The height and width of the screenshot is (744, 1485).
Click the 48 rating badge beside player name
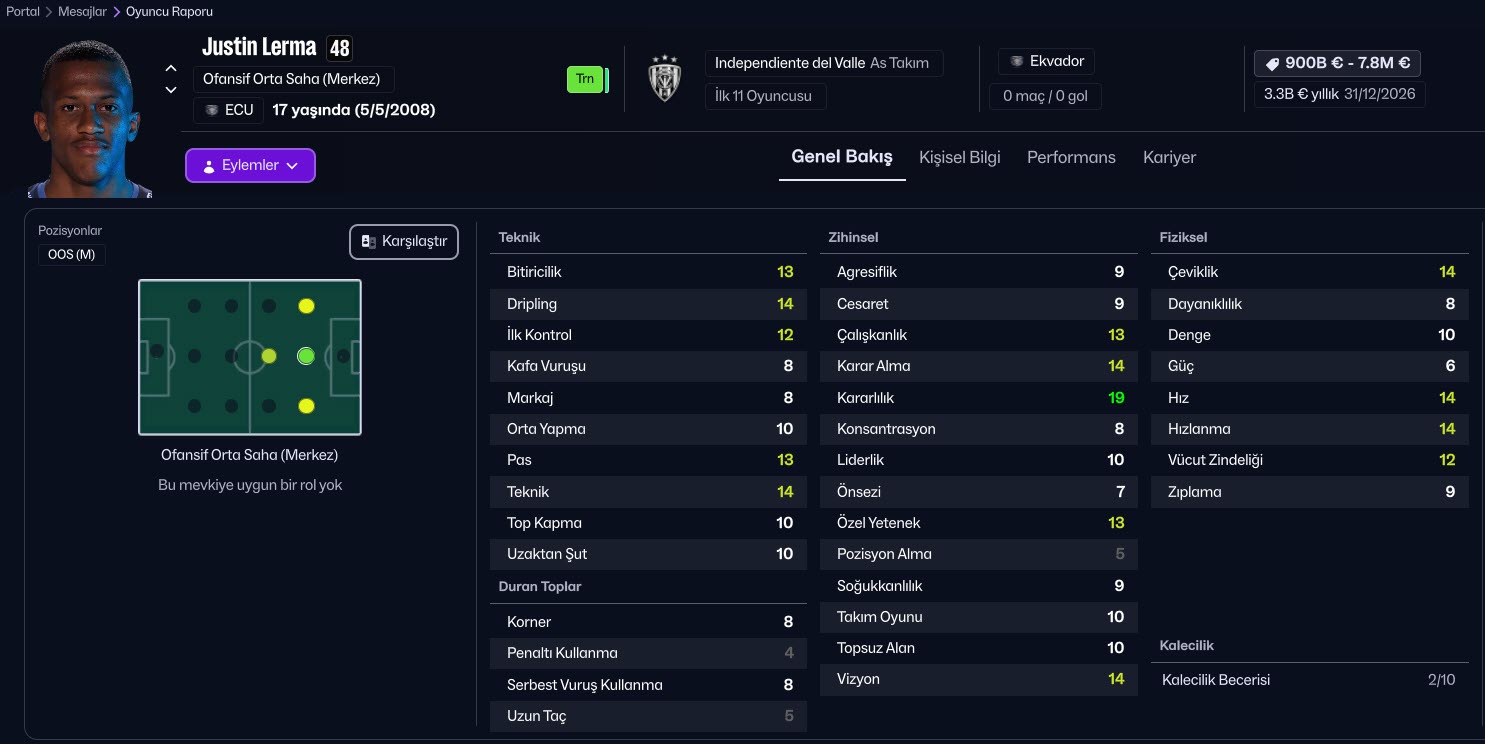click(339, 48)
